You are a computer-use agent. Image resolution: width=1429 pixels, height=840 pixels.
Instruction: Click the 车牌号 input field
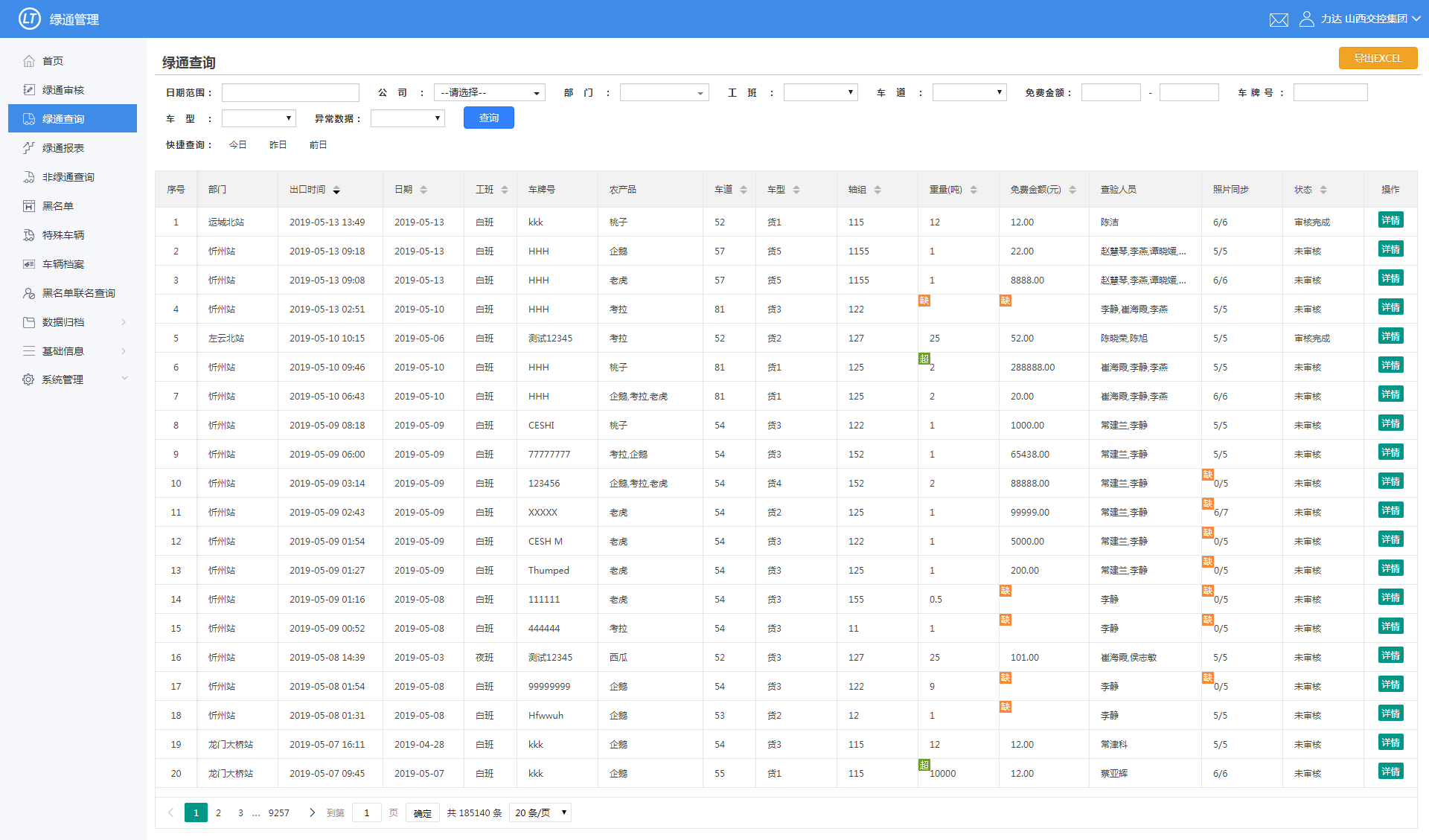click(x=1331, y=92)
